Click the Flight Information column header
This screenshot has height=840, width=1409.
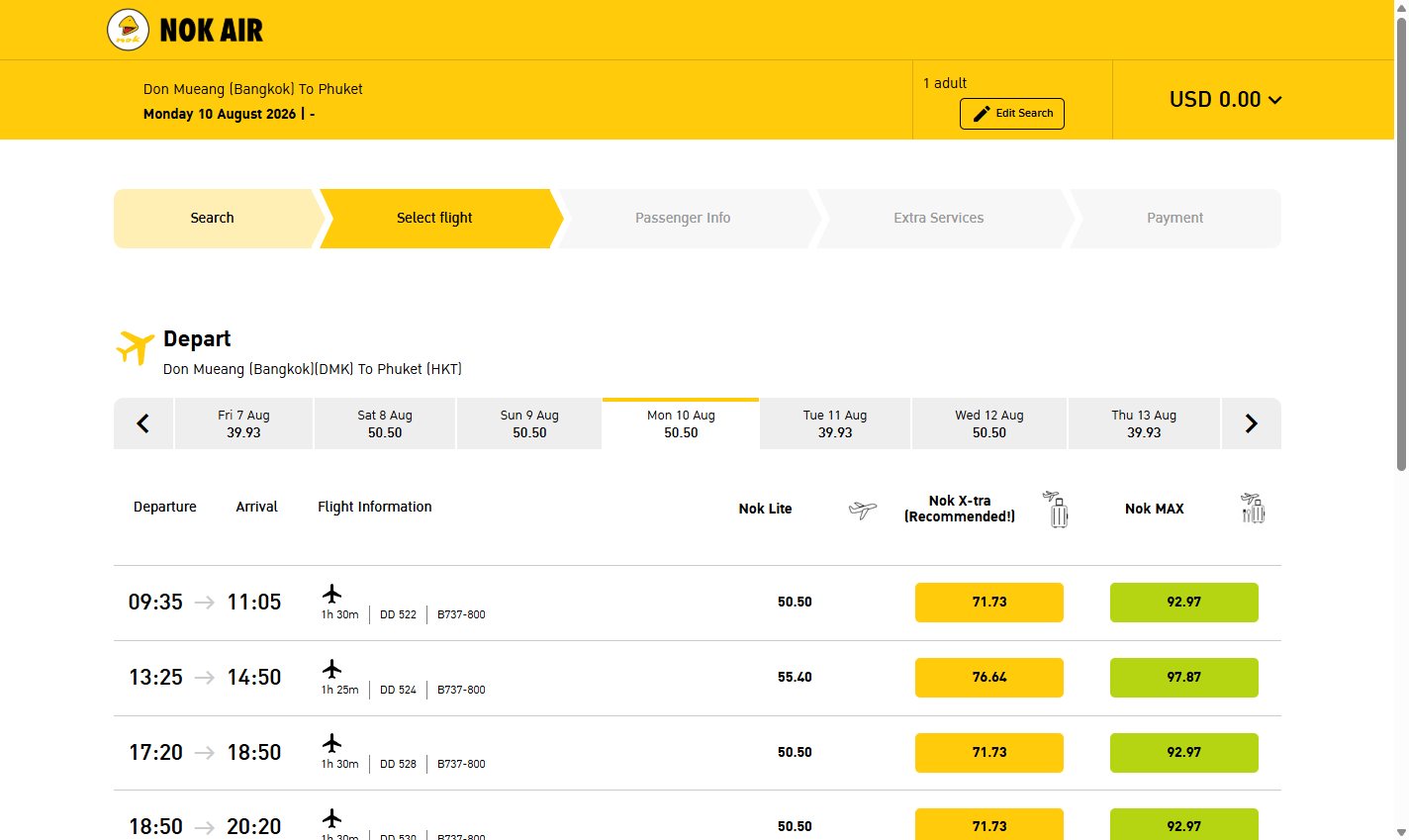[375, 508]
